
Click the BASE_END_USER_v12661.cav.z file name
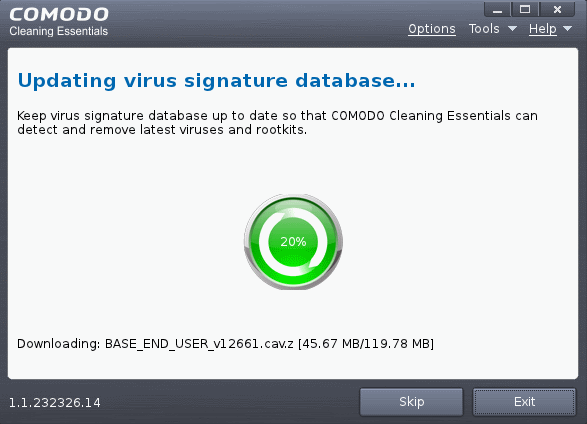click(199, 344)
